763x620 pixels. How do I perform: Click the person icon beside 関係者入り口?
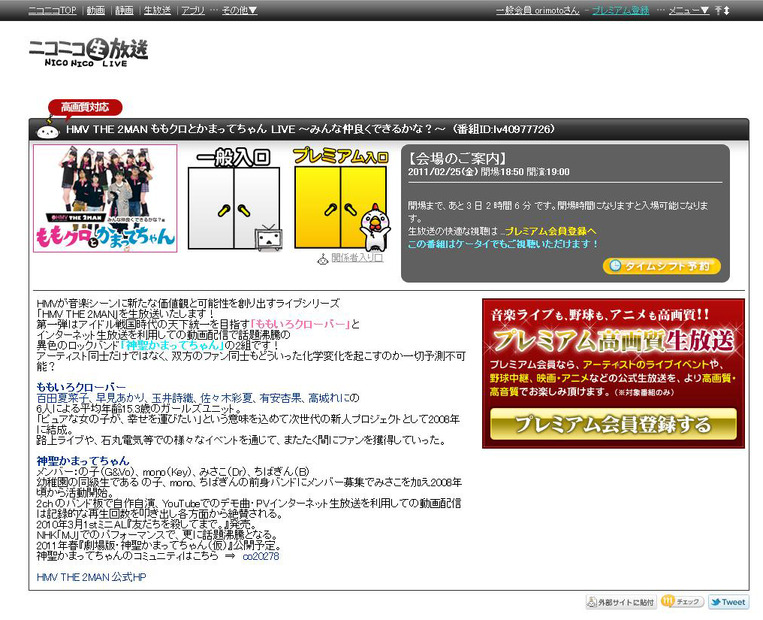323,259
